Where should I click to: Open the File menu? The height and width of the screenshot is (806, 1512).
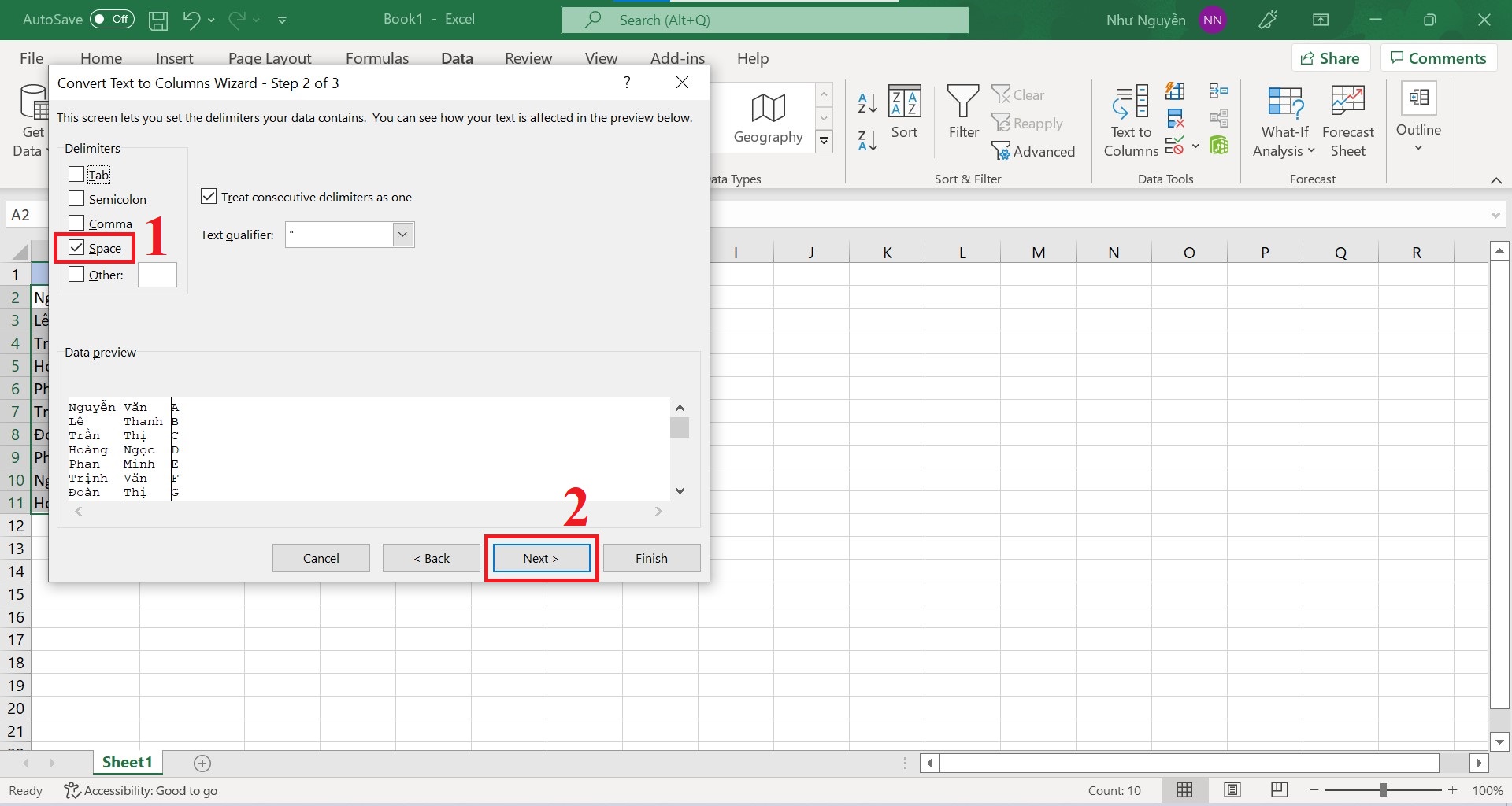tap(31, 58)
